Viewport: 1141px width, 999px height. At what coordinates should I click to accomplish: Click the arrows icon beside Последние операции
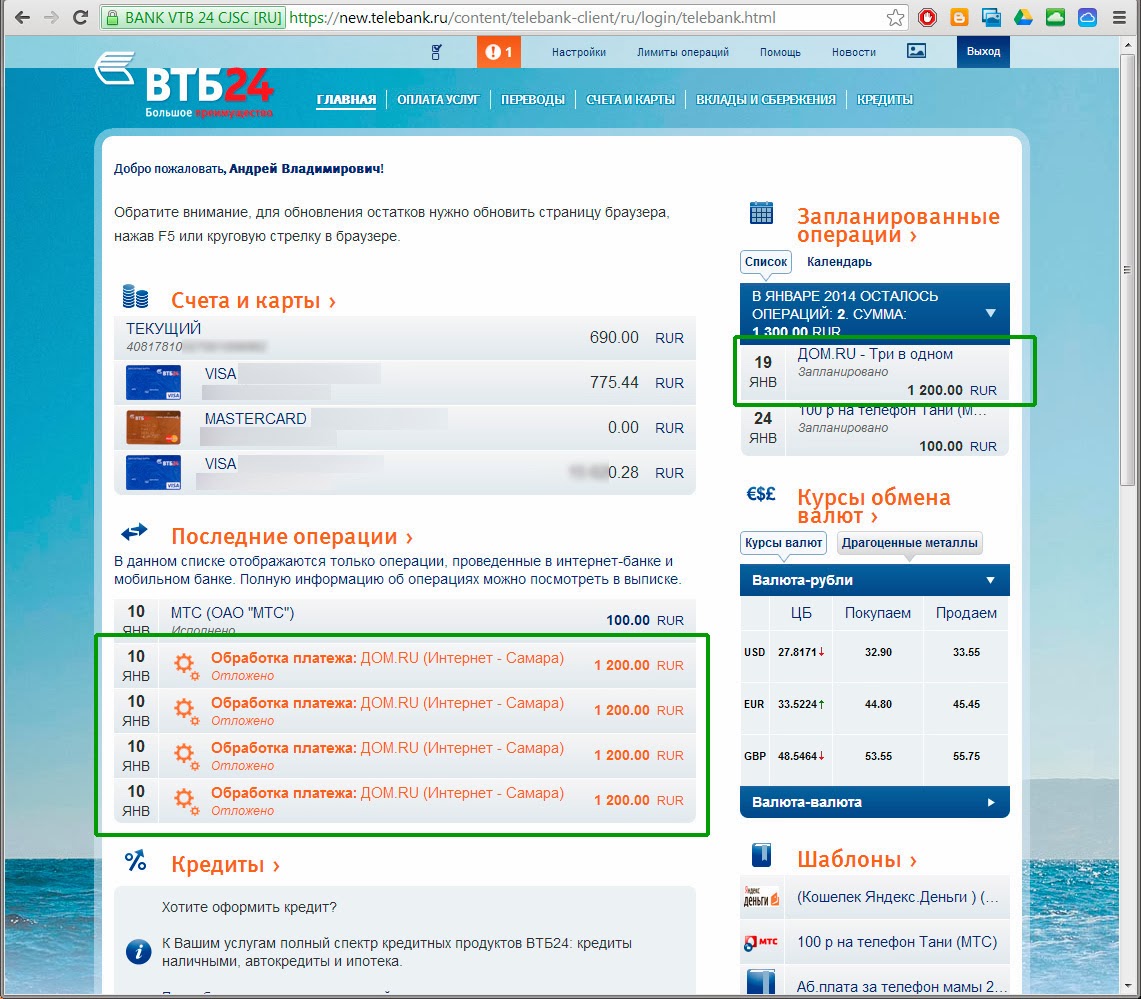(134, 533)
